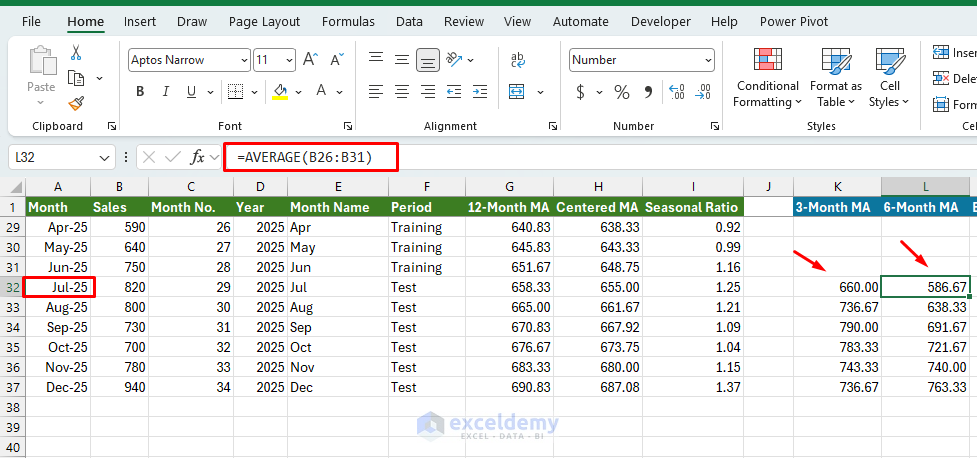Apply font color using A icon
The width and height of the screenshot is (977, 458).
tap(322, 92)
